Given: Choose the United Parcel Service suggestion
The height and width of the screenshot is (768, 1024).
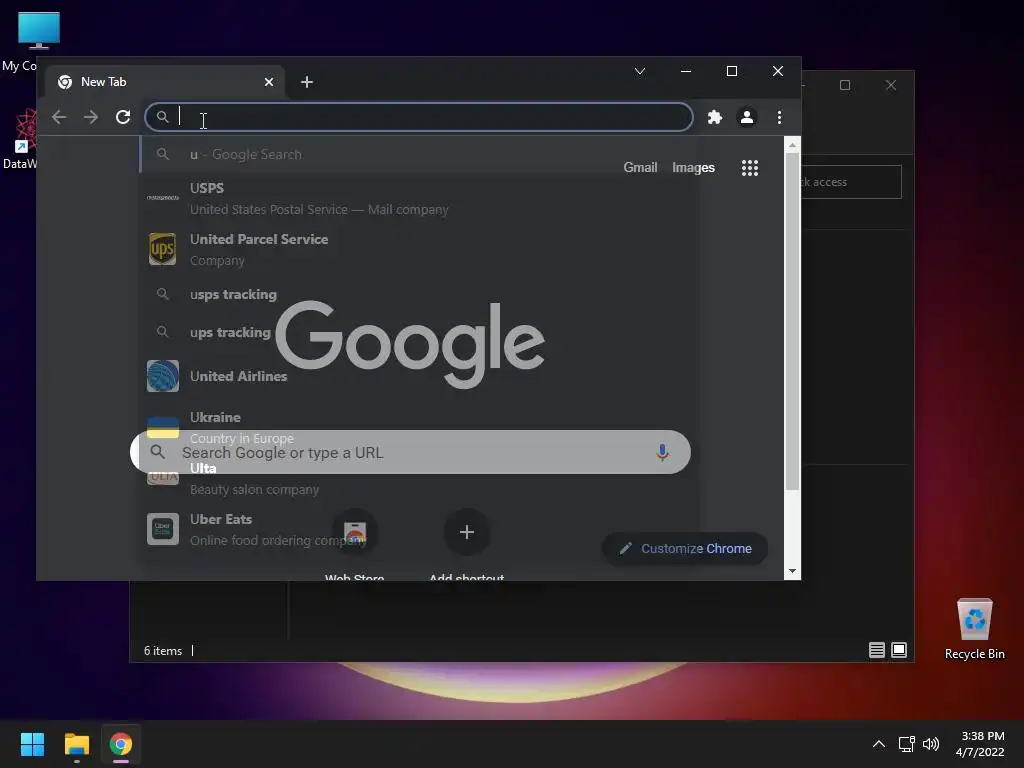Looking at the screenshot, I should (418, 249).
